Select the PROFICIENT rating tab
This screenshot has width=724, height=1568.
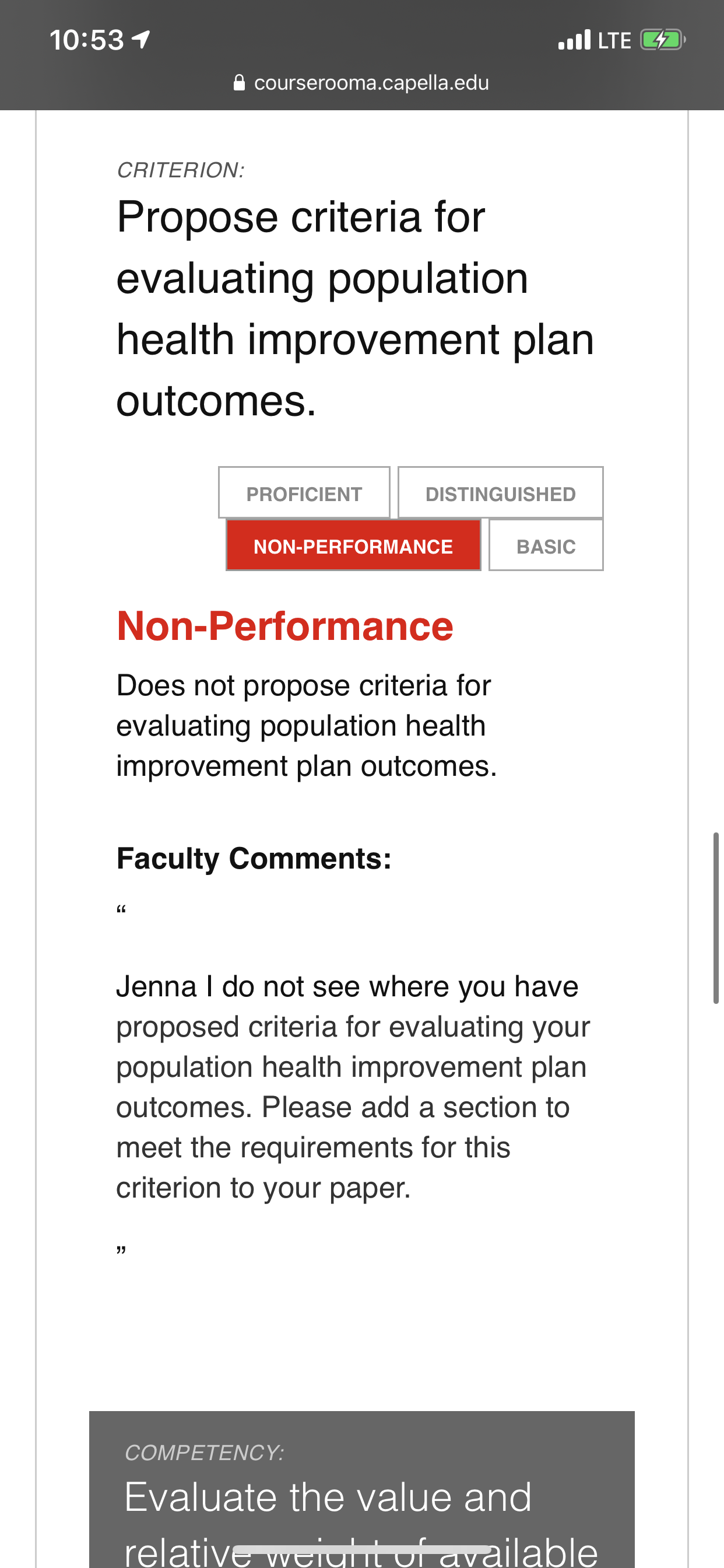click(304, 493)
